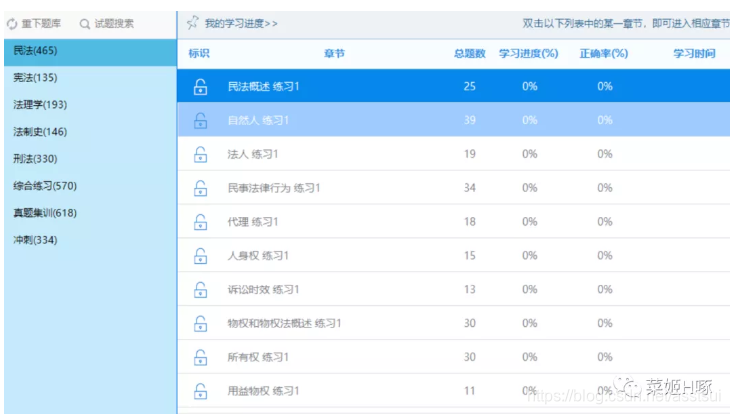This screenshot has width=730, height=414.
Task: Select 民法(465) subject in sidebar
Action: (x=90, y=51)
